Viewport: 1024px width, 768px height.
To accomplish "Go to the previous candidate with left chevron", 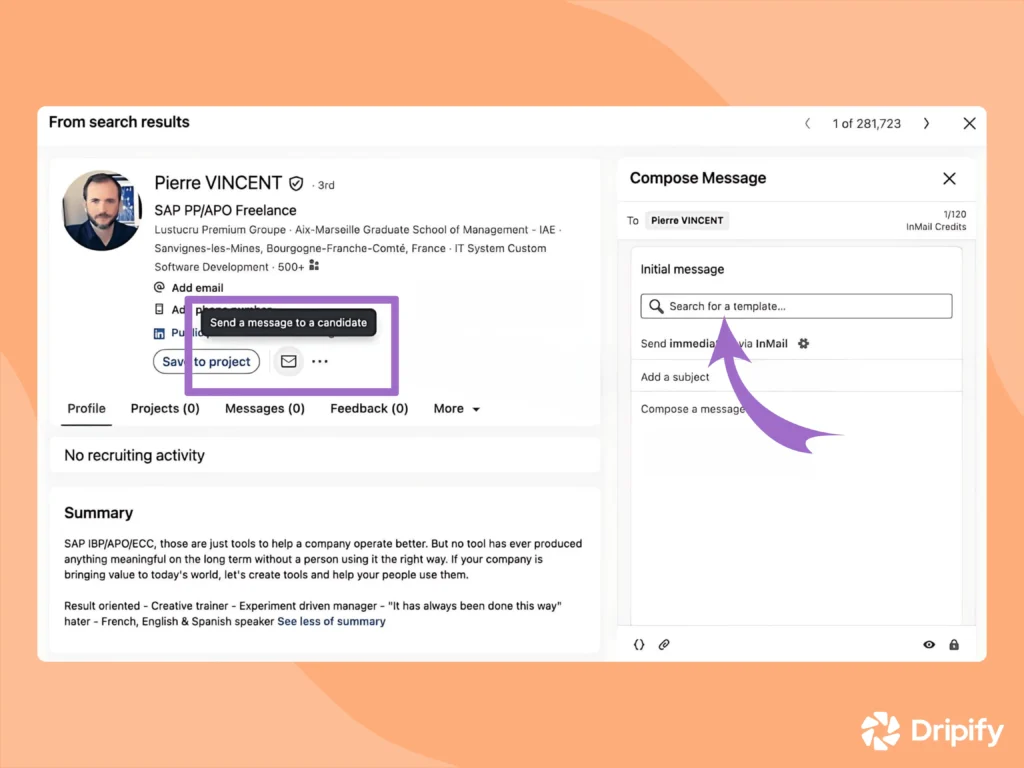I will [x=807, y=123].
